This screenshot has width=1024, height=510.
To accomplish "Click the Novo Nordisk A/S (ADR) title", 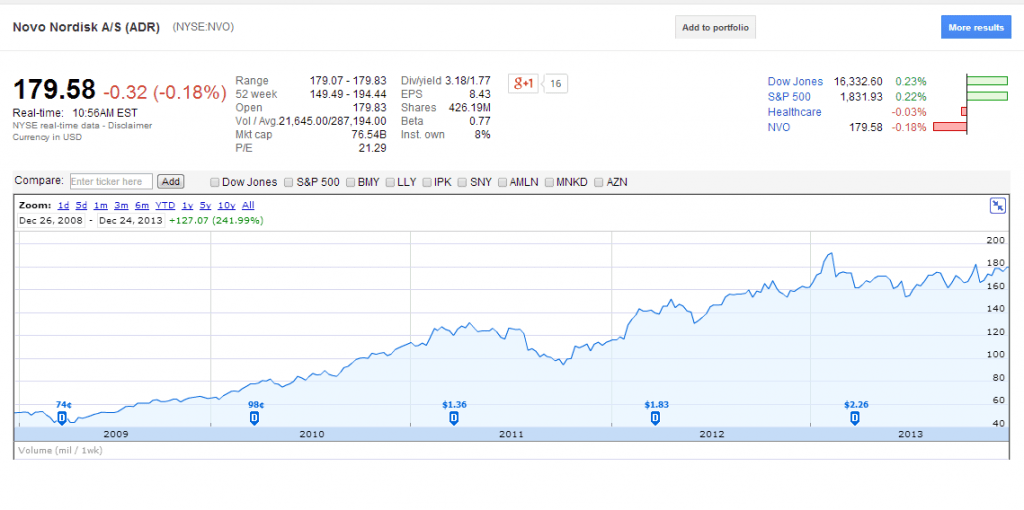I will pyautogui.click(x=86, y=27).
